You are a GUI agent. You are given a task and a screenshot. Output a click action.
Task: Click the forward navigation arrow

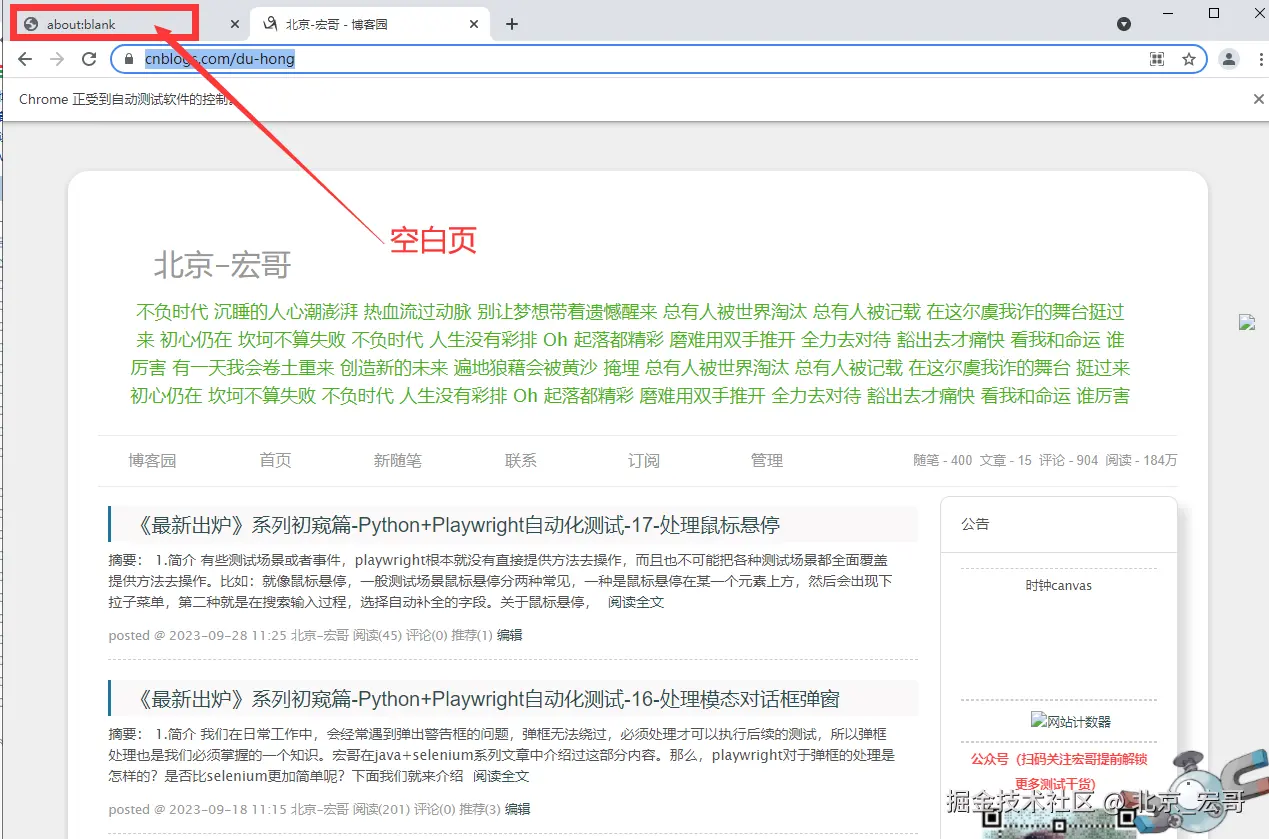pos(57,59)
